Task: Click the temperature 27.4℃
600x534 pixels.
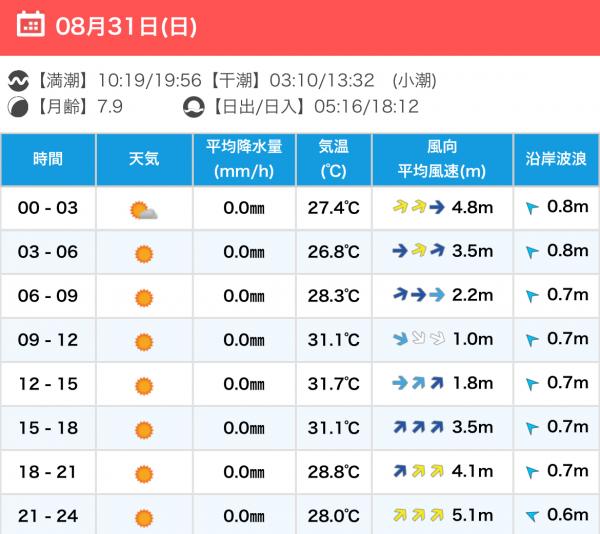Action: click(x=334, y=208)
